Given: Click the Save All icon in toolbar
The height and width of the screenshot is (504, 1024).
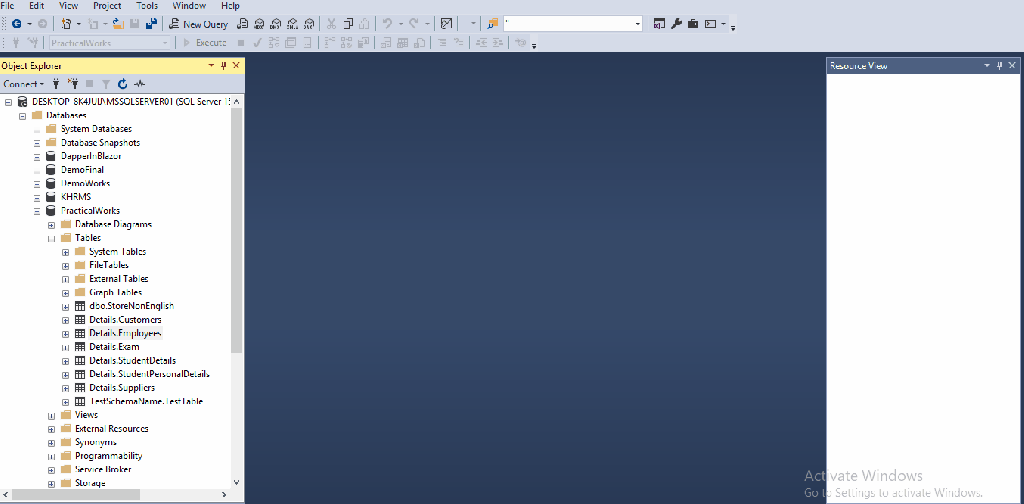Looking at the screenshot, I should tap(151, 23).
